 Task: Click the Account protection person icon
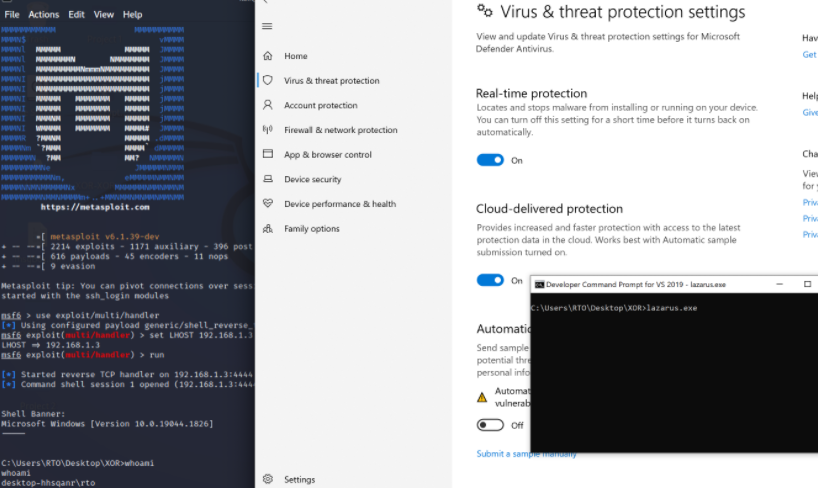268,105
